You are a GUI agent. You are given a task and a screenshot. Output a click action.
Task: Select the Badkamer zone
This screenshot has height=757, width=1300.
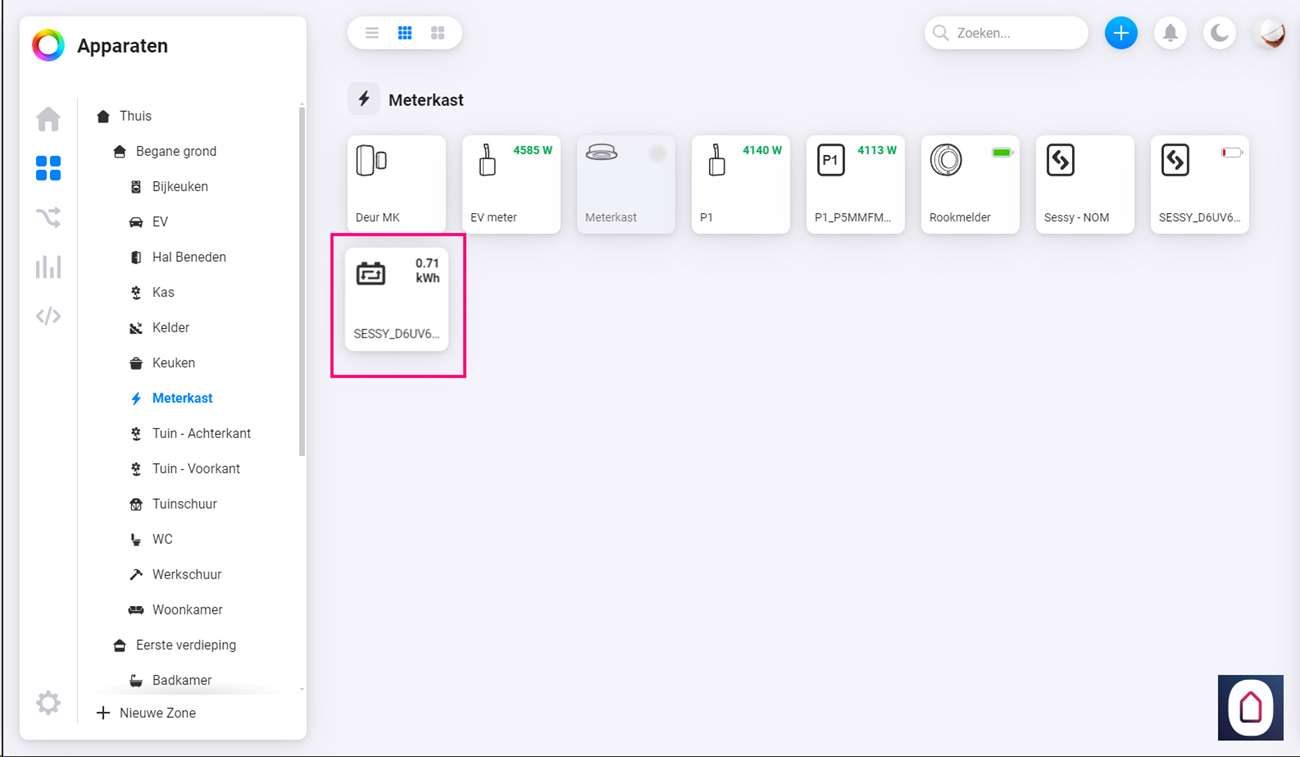[x=182, y=680]
